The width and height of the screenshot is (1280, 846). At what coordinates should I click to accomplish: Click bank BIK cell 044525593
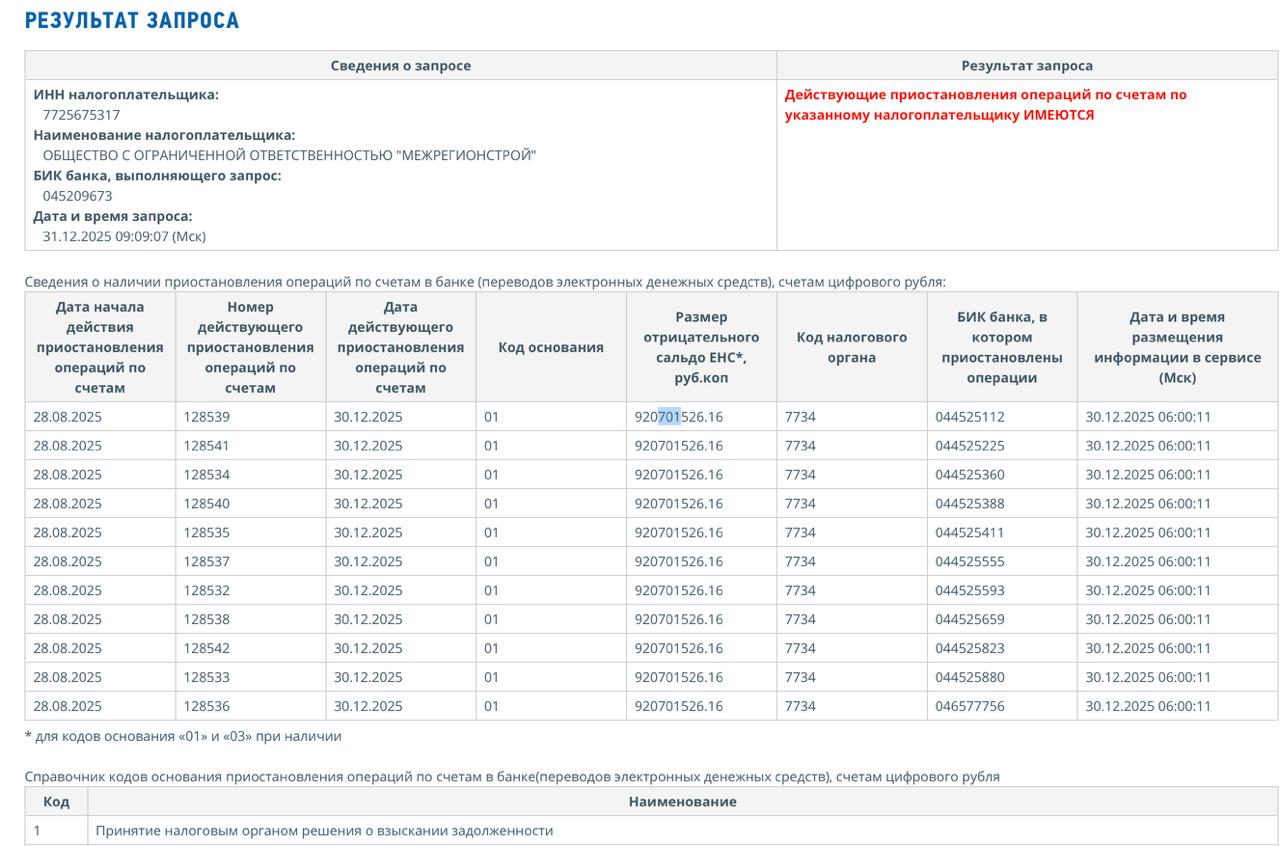coord(969,591)
